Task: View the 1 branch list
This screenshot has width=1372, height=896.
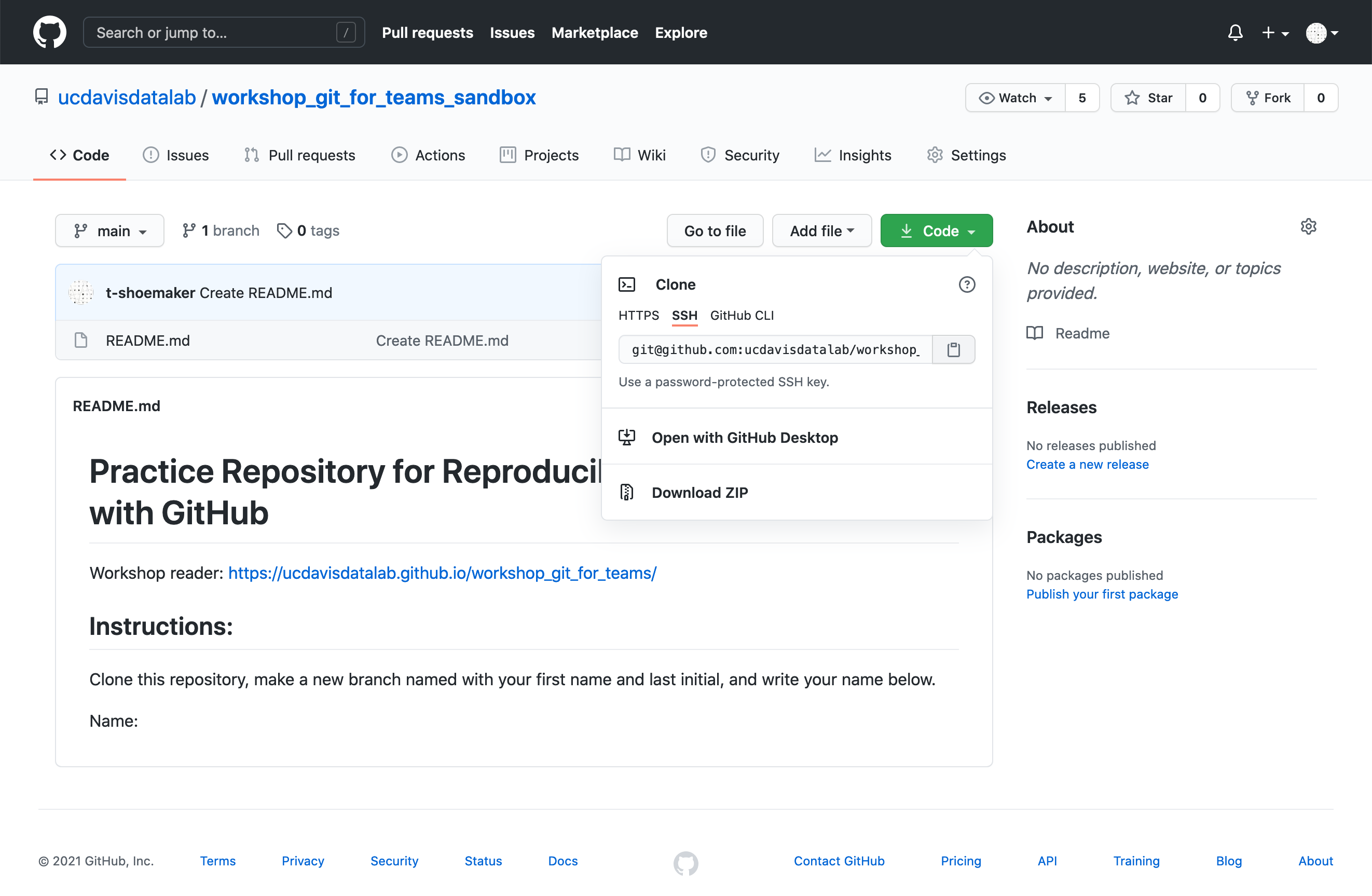Action: [221, 230]
